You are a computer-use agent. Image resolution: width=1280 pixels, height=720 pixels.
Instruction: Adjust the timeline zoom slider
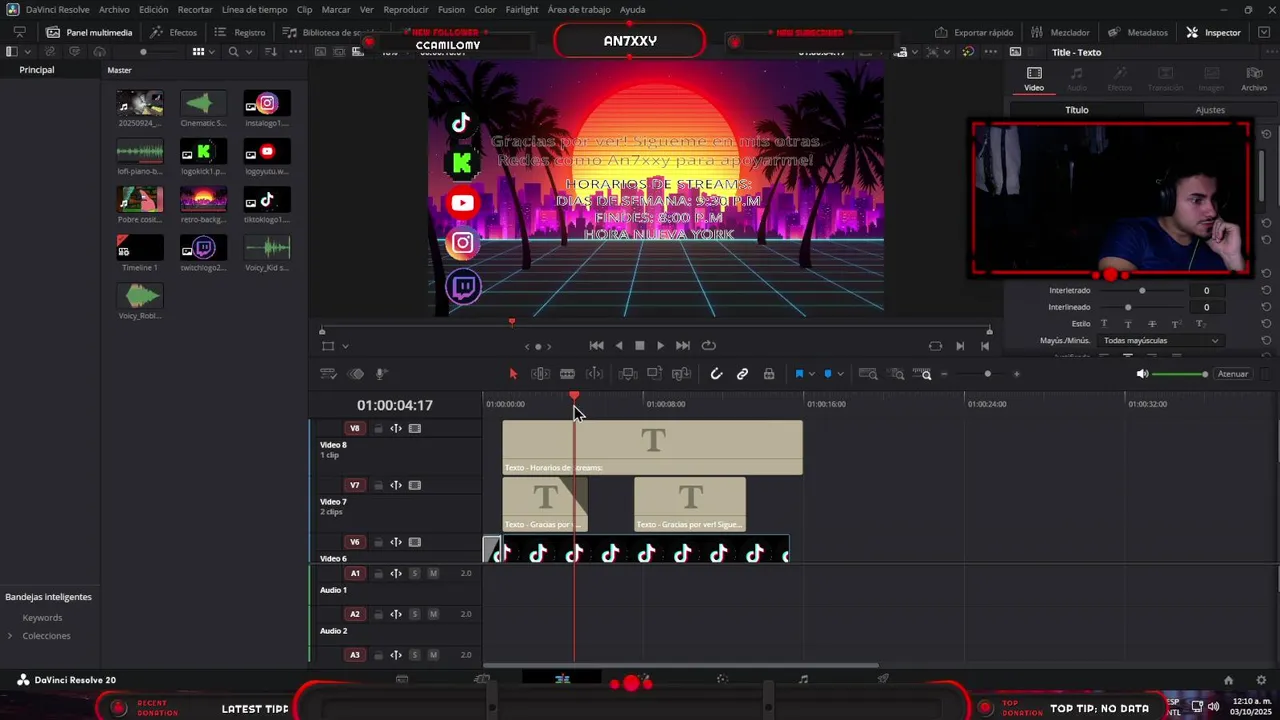pyautogui.click(x=987, y=374)
